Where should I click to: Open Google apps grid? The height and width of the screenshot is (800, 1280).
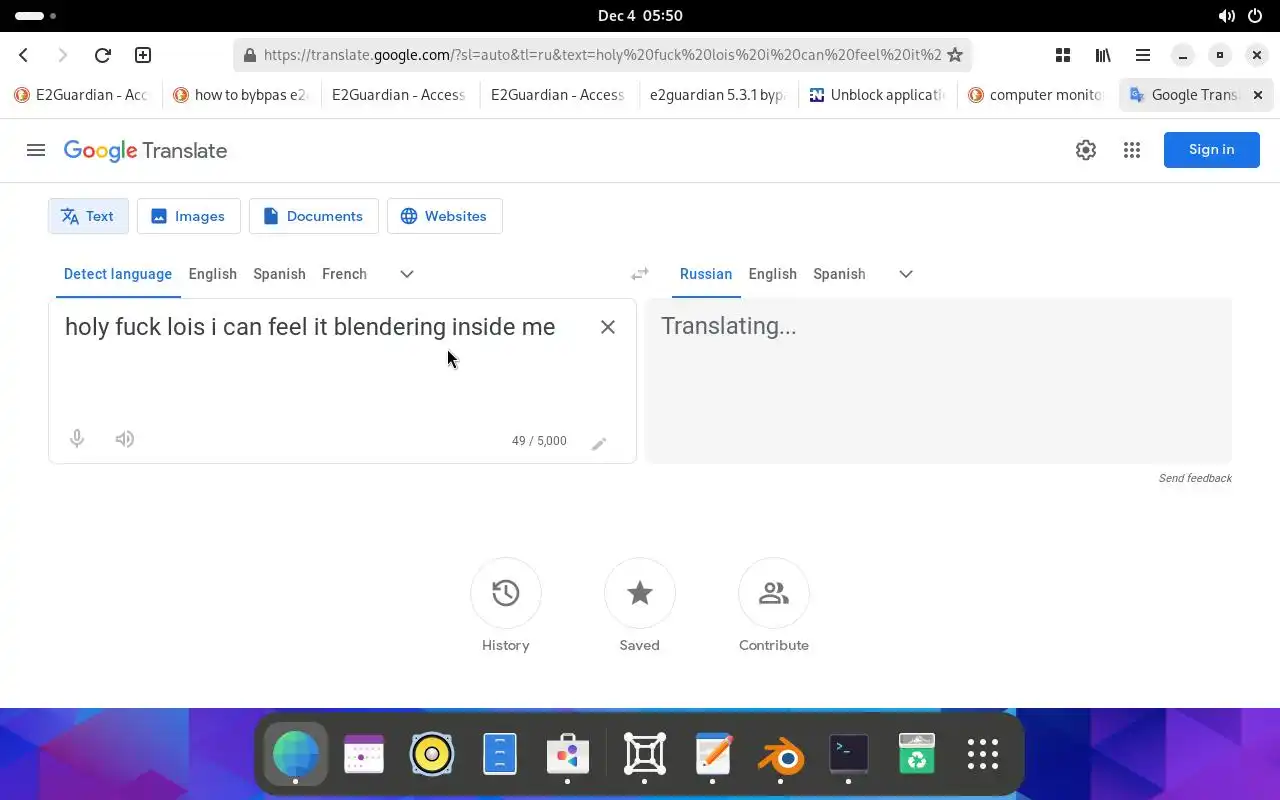[x=1132, y=150]
